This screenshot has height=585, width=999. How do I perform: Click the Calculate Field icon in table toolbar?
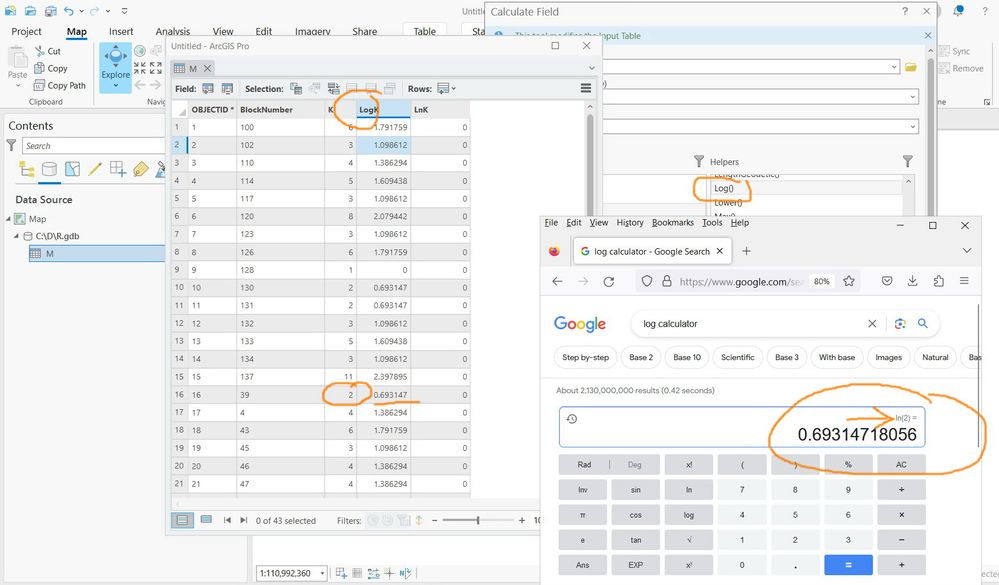[227, 89]
